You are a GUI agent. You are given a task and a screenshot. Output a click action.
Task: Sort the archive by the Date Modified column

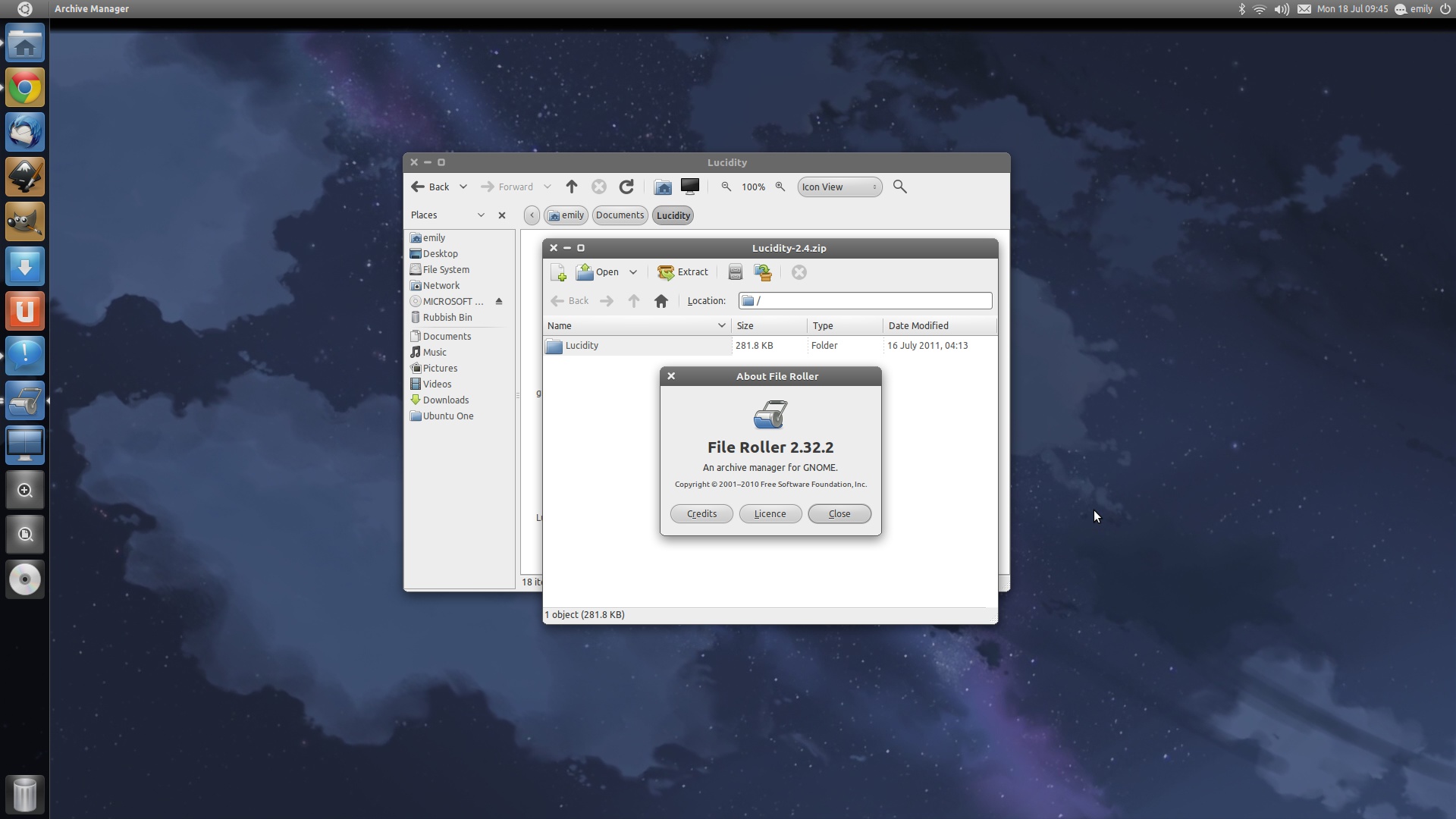pyautogui.click(x=940, y=325)
